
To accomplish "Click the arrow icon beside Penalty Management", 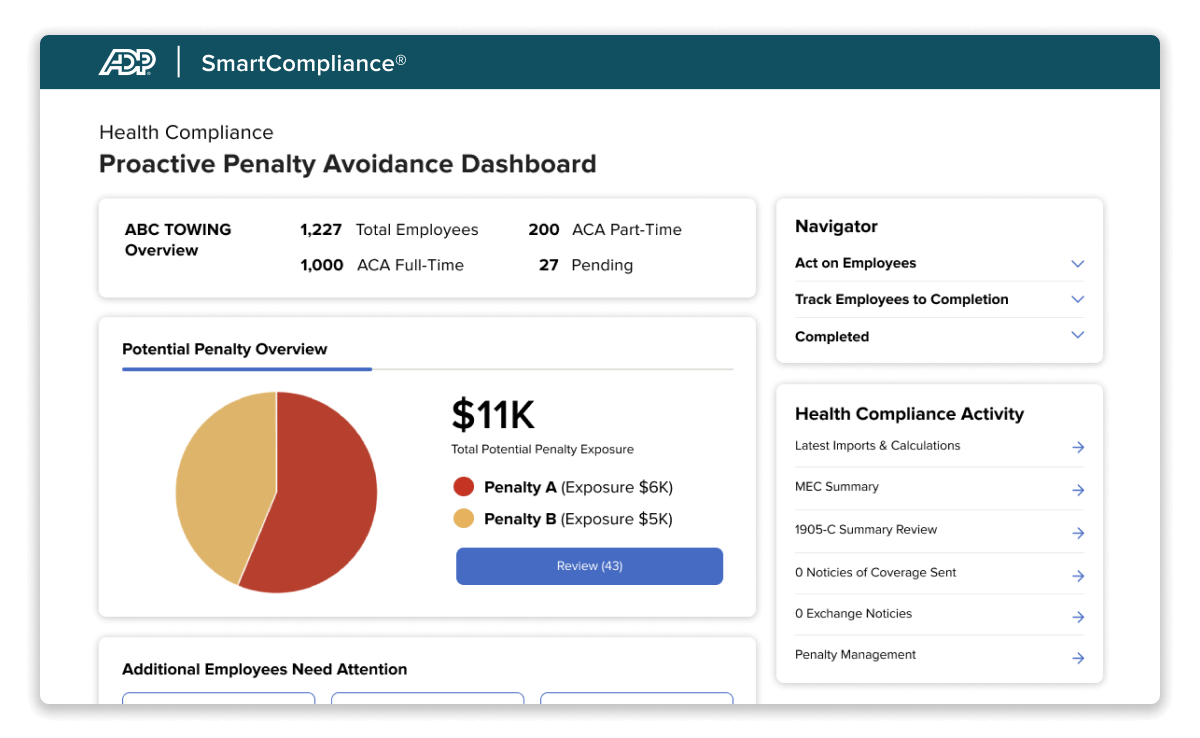I will 1078,658.
